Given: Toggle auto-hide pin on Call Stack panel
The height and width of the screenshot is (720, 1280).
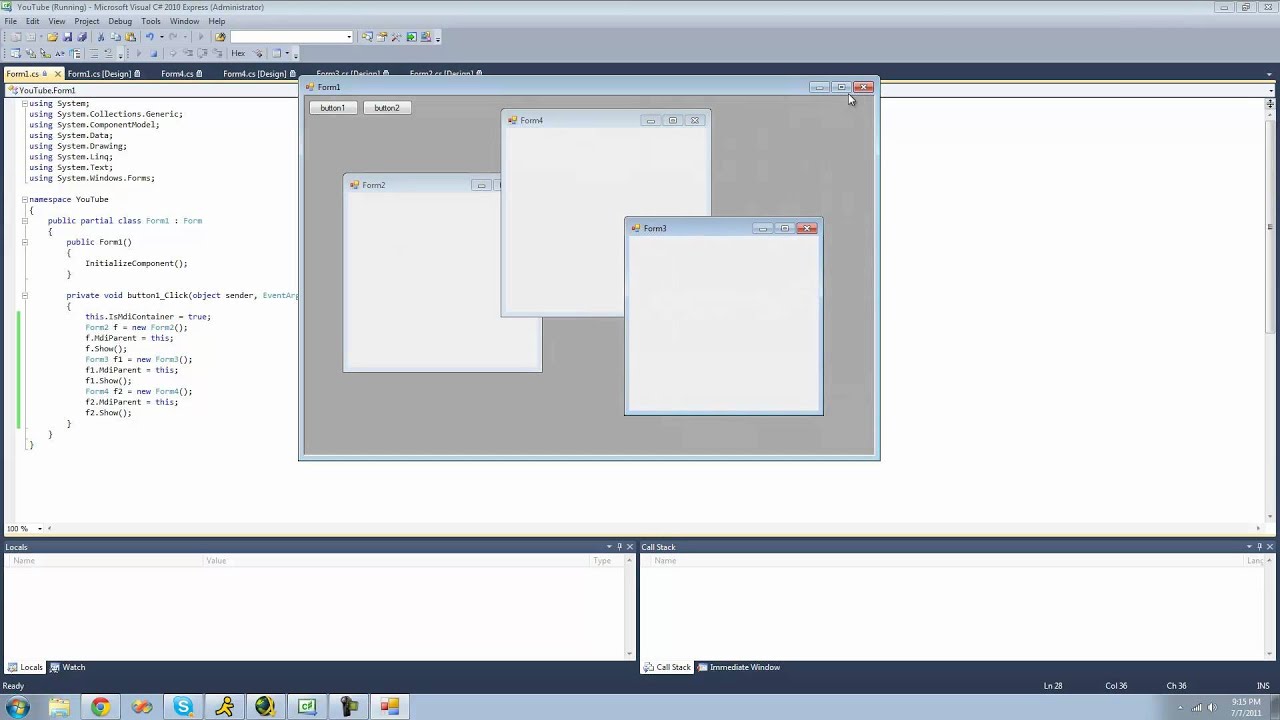Looking at the screenshot, I should coord(1260,547).
